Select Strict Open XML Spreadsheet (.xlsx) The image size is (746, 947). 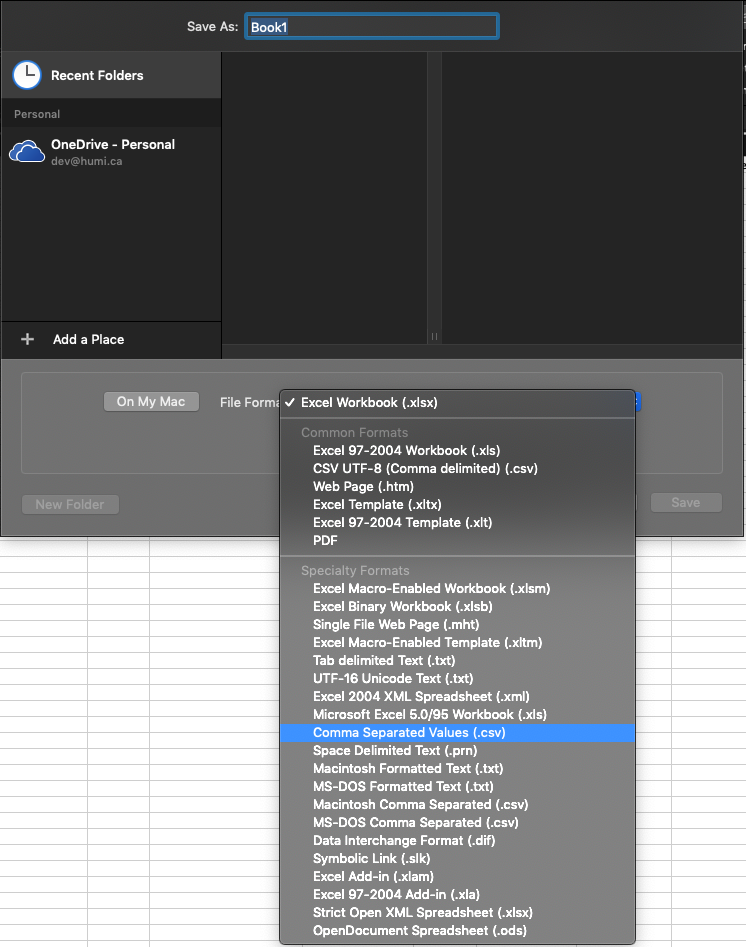[x=457, y=913]
